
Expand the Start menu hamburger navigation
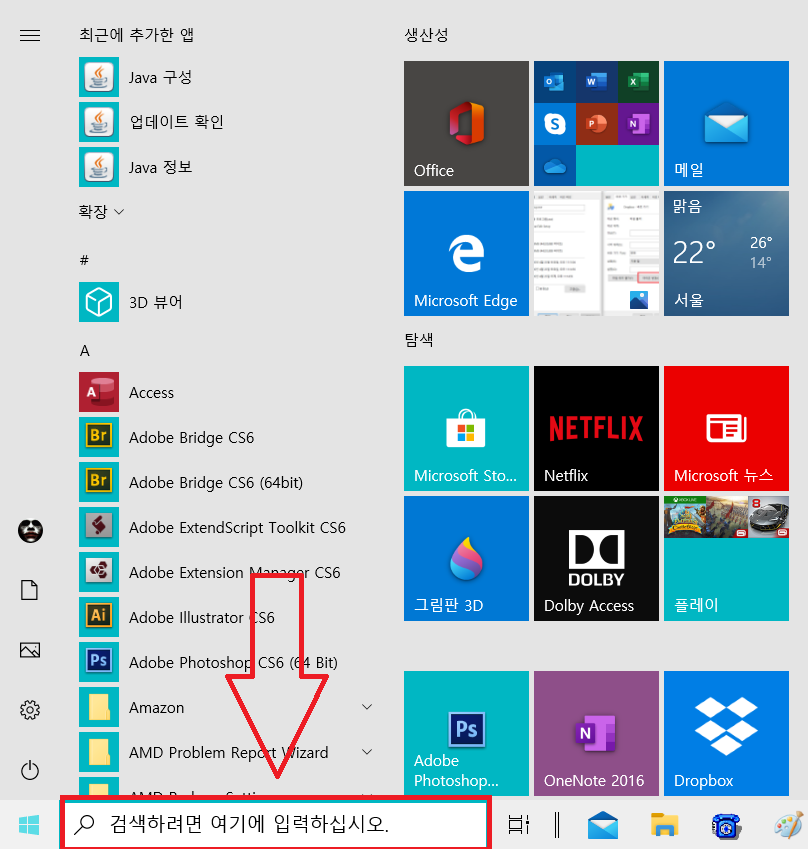click(x=30, y=36)
